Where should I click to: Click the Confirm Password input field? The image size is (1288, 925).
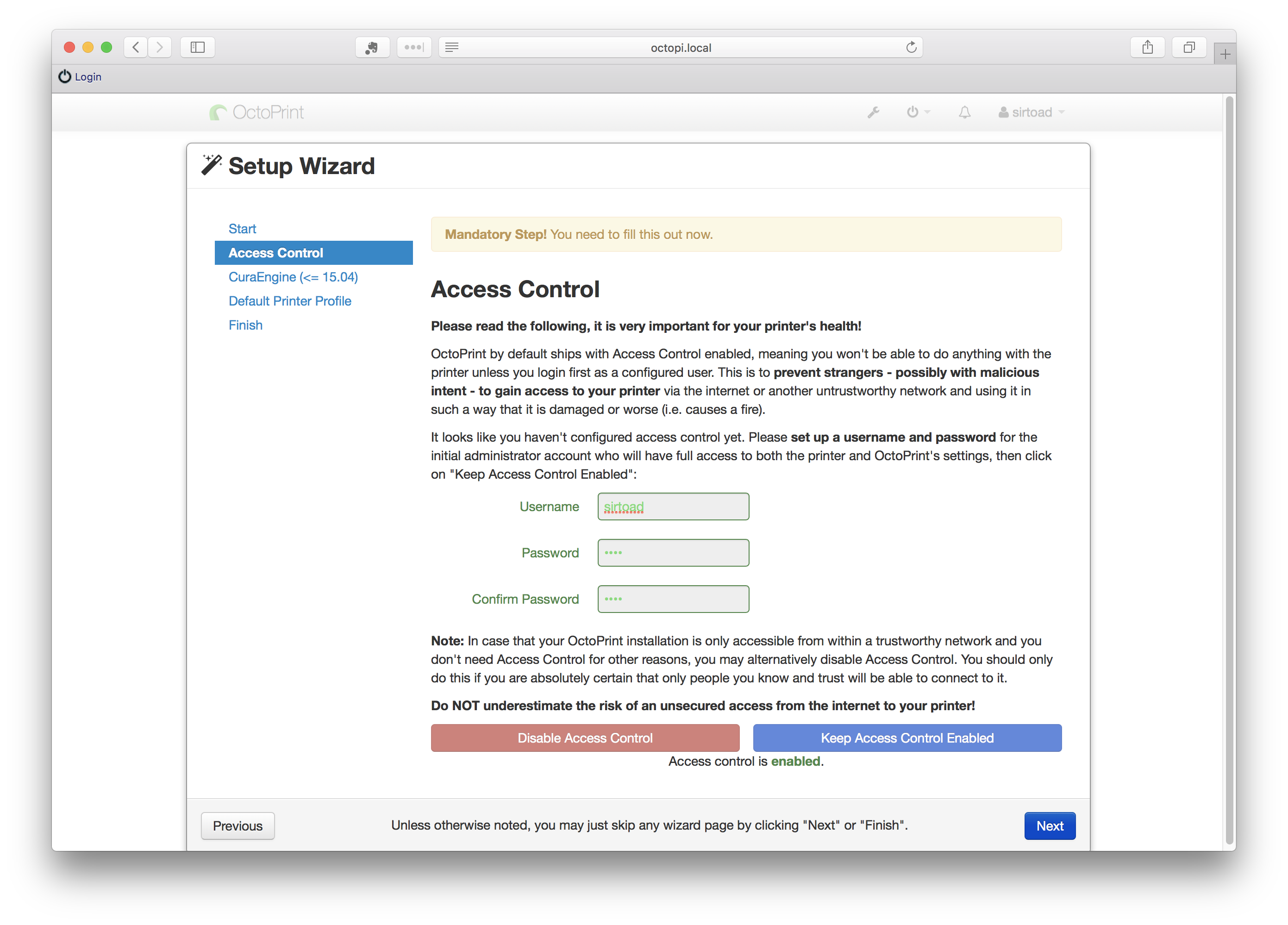click(673, 599)
